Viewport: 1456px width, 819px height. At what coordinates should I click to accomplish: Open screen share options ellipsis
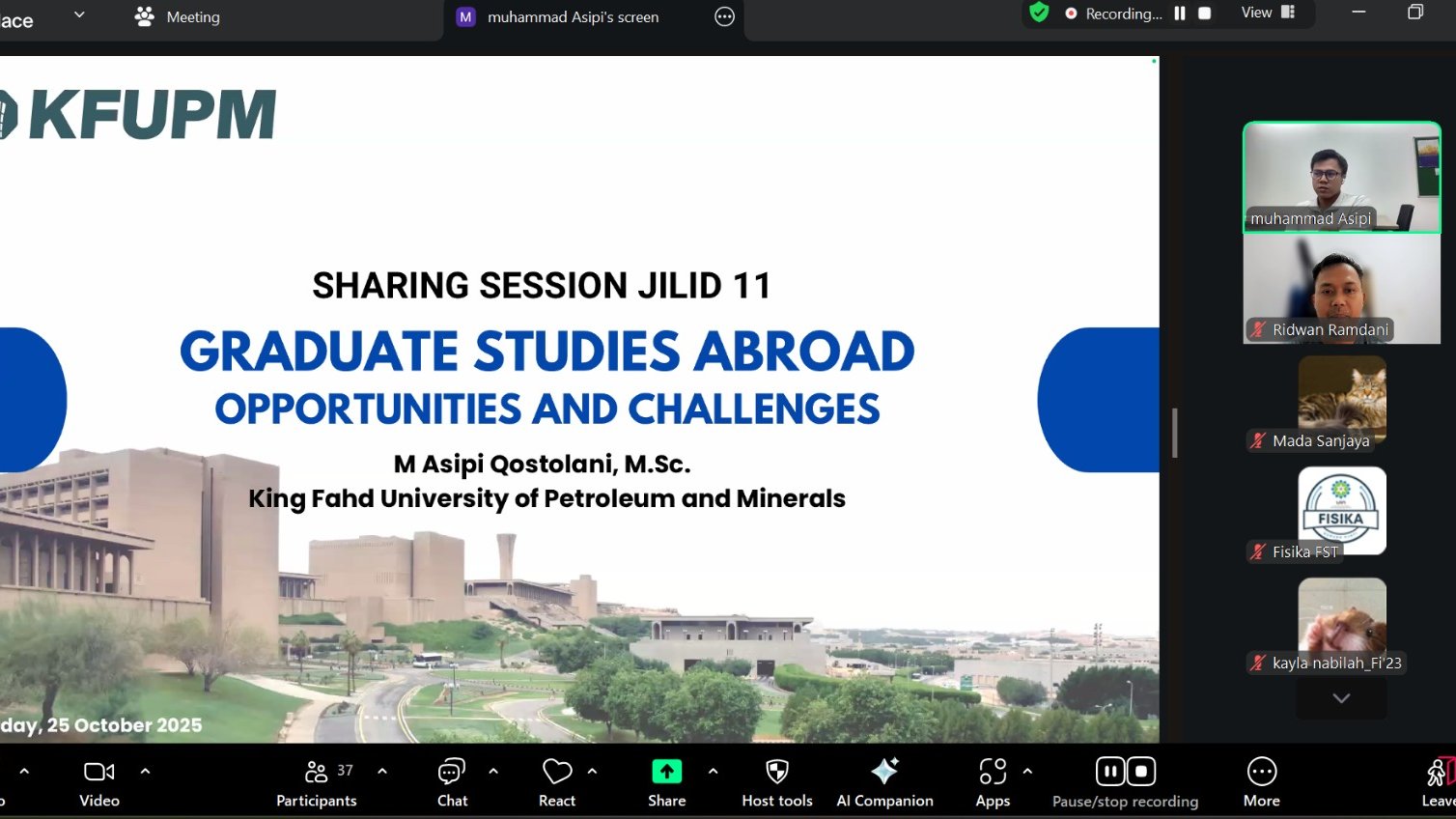[x=724, y=17]
